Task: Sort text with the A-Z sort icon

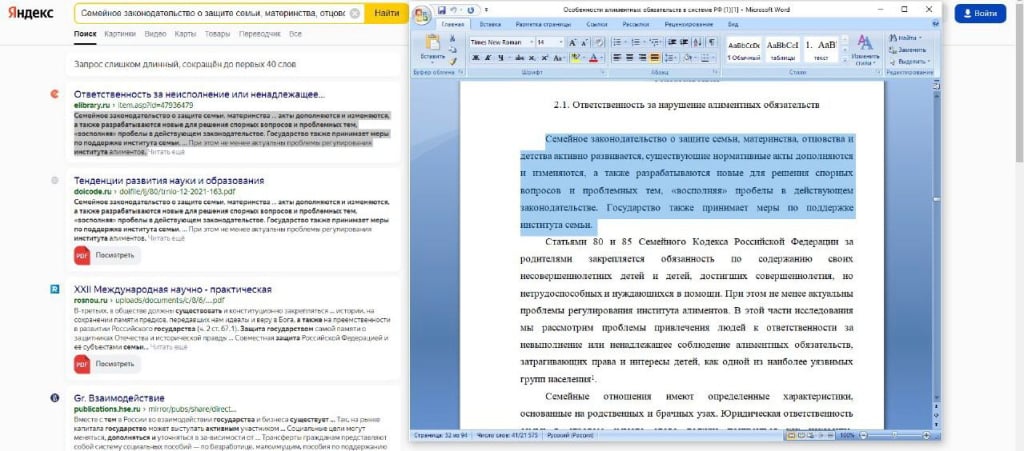Action: coord(697,42)
